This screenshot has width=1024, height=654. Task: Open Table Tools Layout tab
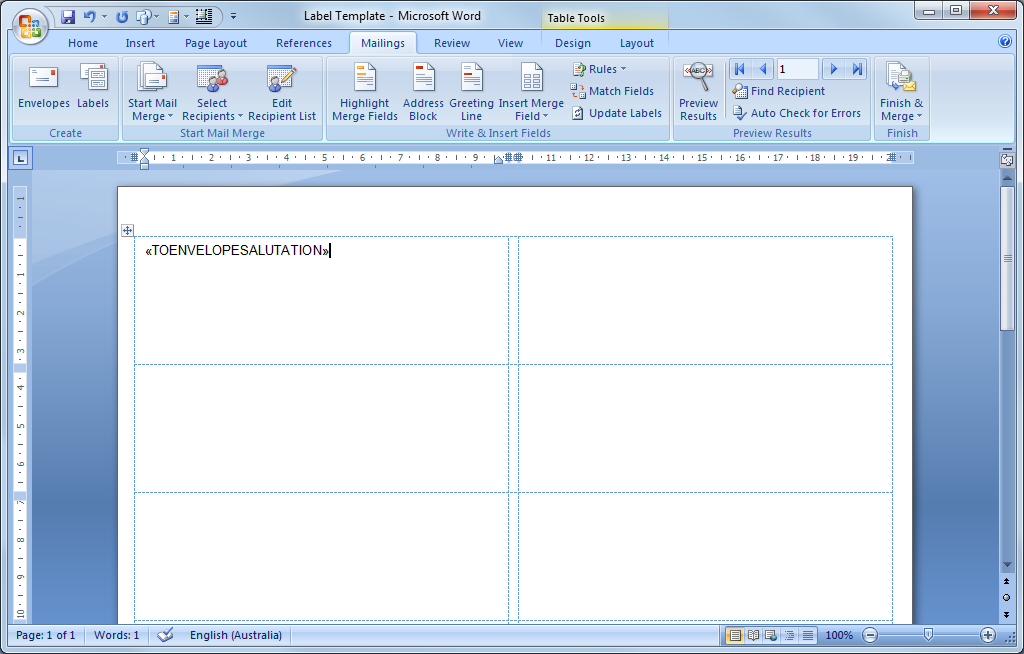point(637,43)
